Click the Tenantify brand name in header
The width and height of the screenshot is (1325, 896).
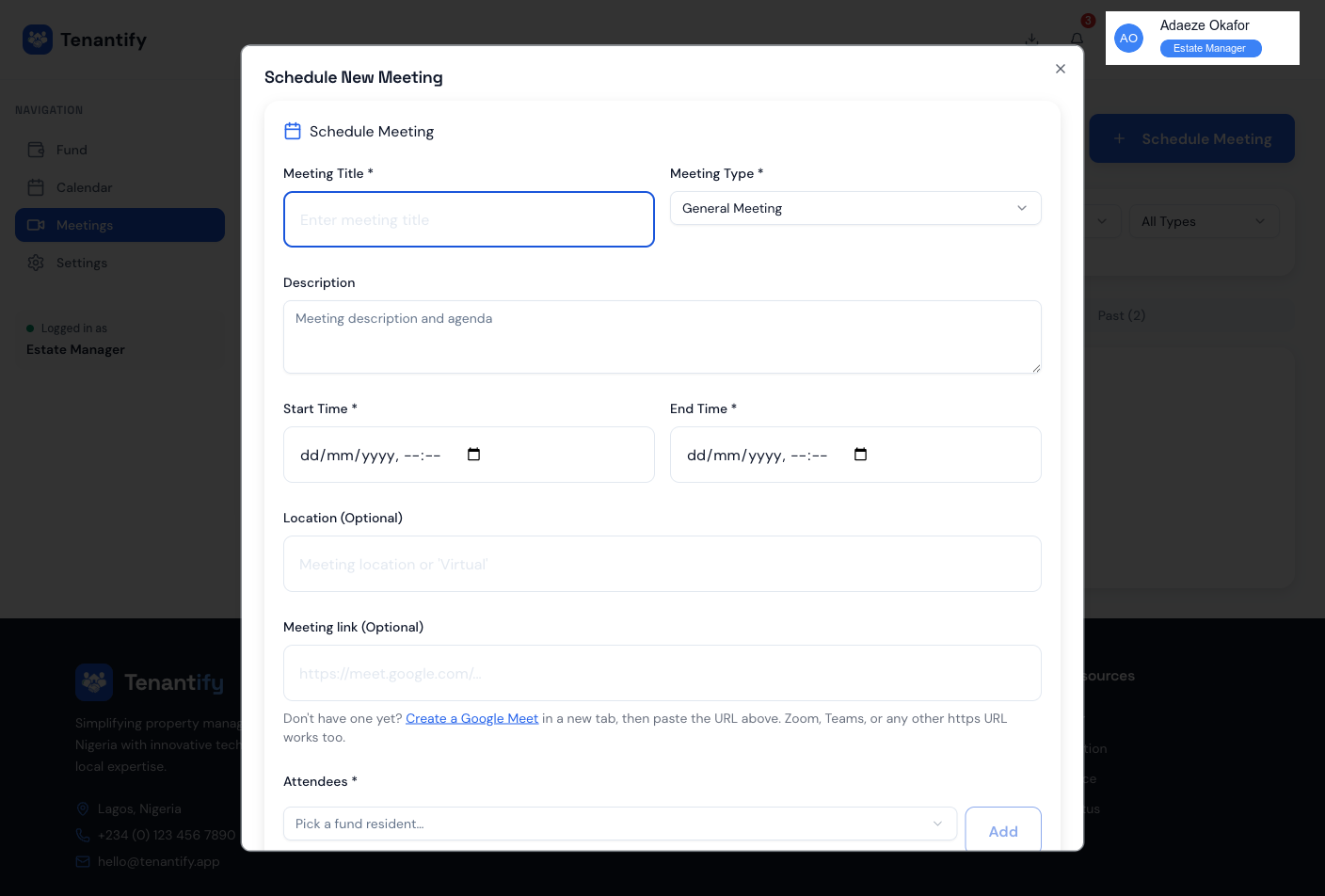[x=104, y=40]
